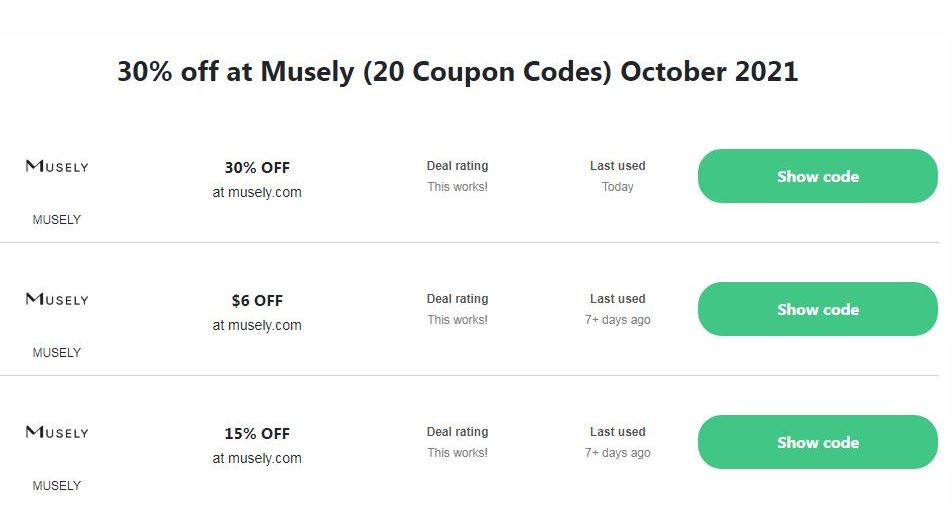
Task: Click "7+ days ago" in the 15% OFF row
Action: click(617, 453)
